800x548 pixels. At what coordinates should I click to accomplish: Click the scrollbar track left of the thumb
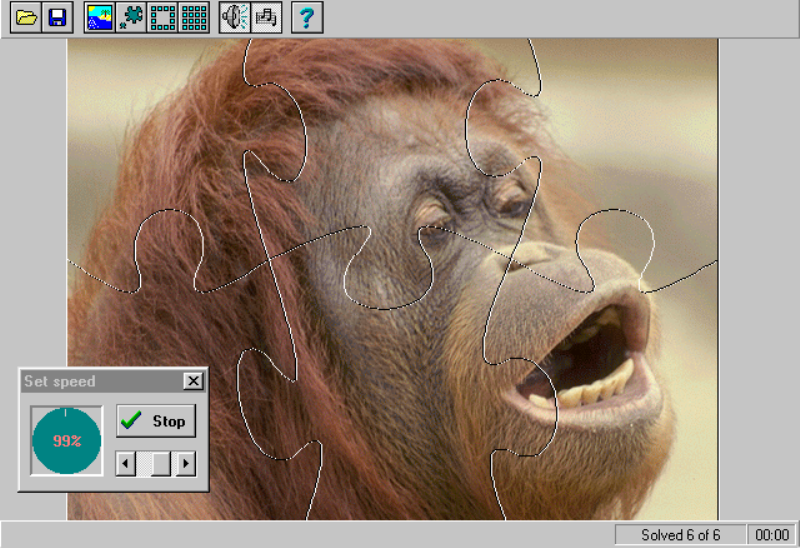(142, 463)
